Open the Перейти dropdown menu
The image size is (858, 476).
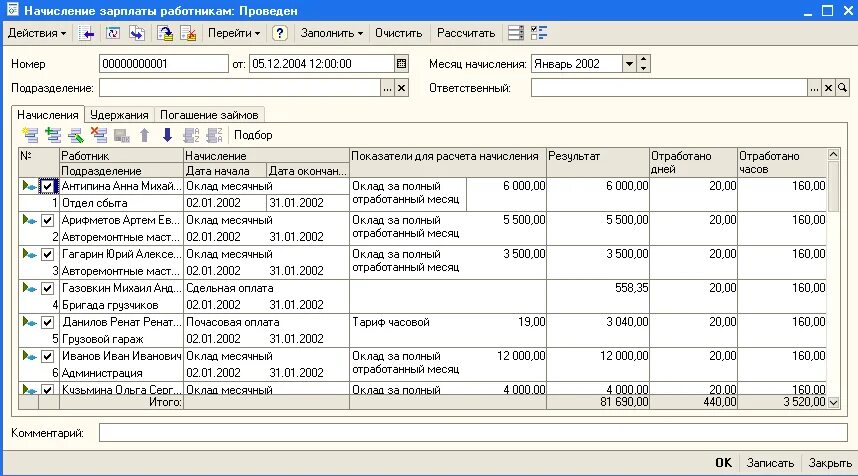pos(234,33)
